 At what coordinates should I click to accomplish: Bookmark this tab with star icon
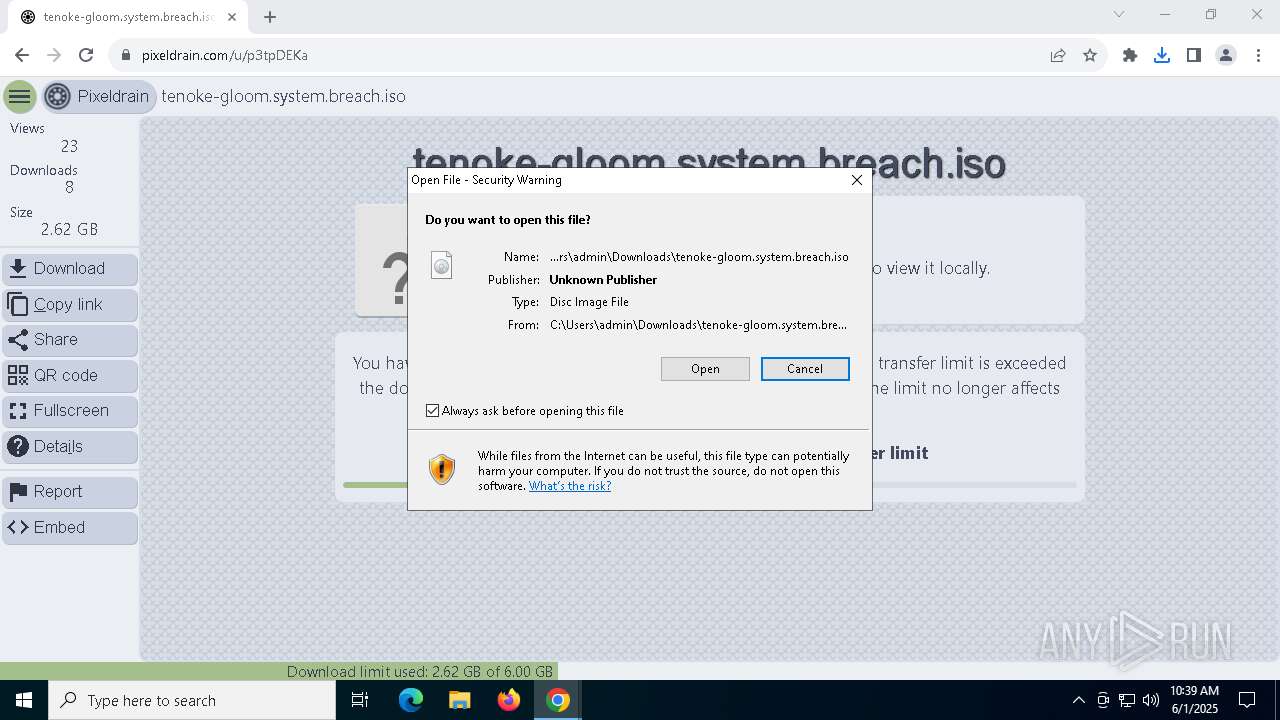[x=1090, y=55]
